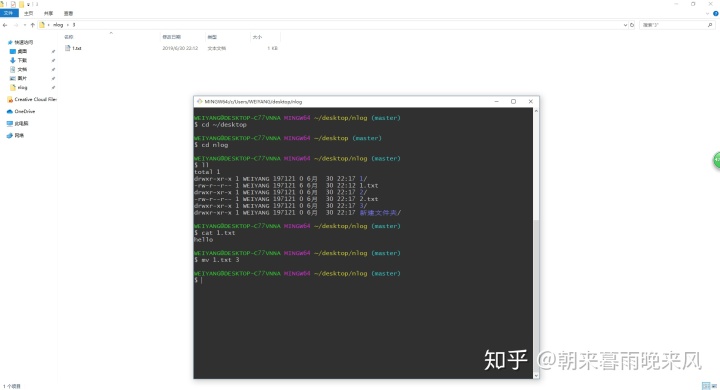Open the quick access toolbar dropdown

coord(28,5)
